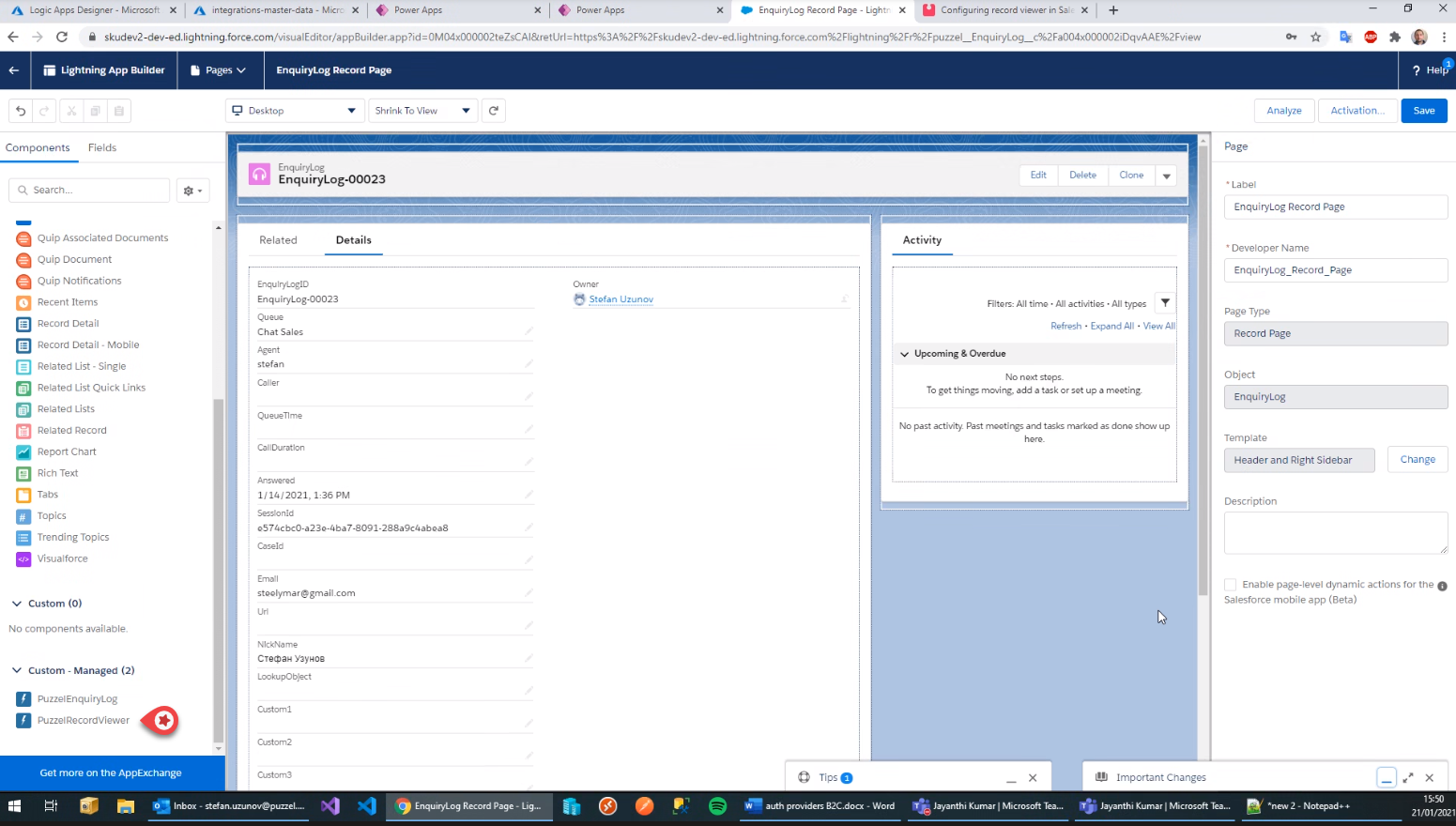
Task: Open the Shrink To View dropdown
Action: click(x=422, y=111)
